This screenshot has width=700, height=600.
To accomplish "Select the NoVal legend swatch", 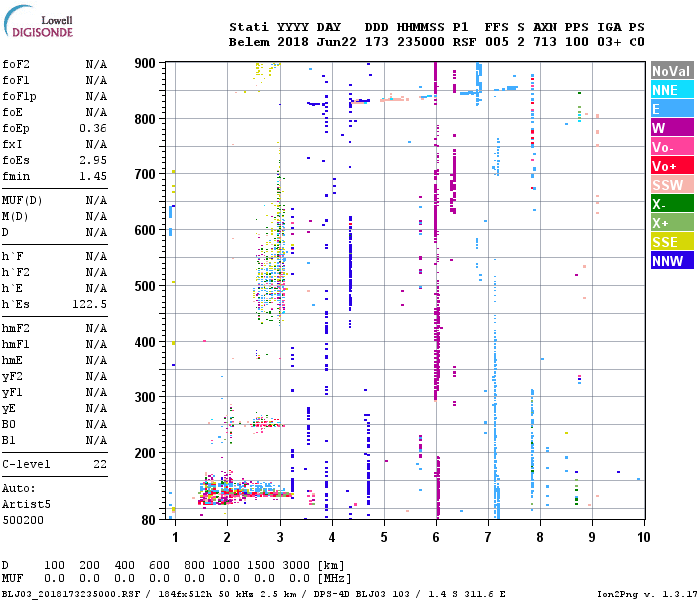I will [x=672, y=71].
